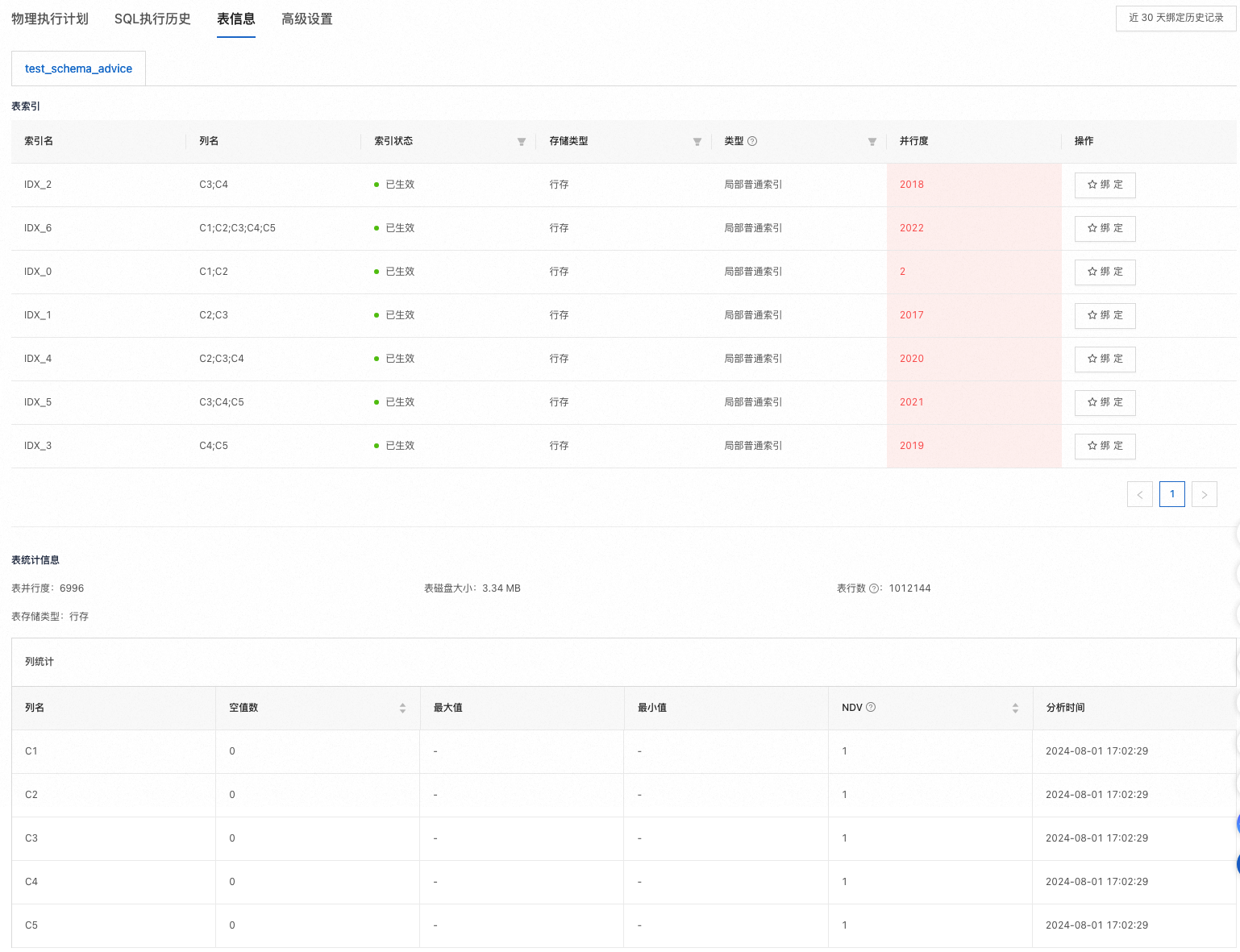Click C1 in column statistics

tap(31, 751)
